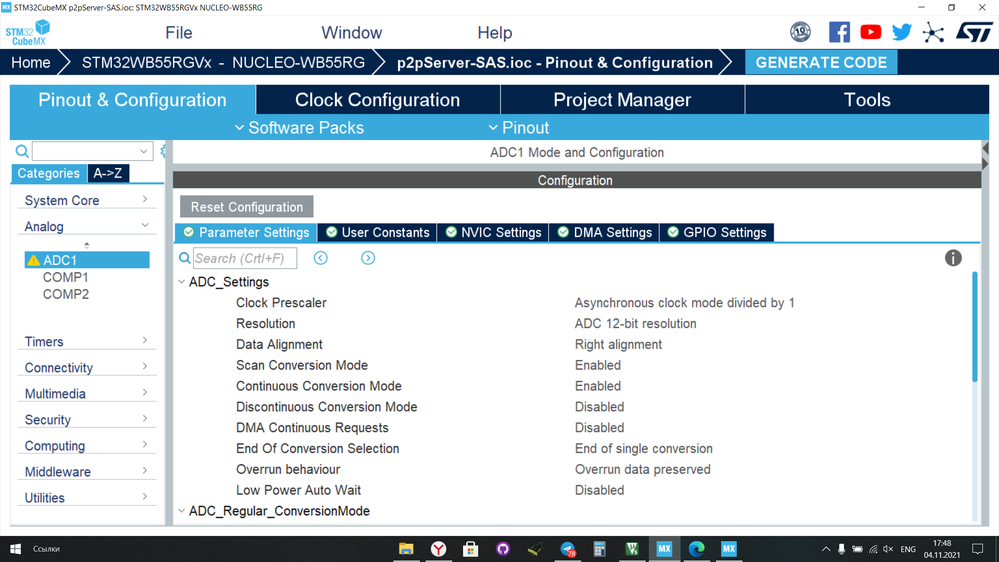Open Microsoft Store from the taskbar
This screenshot has height=562, width=999.
click(471, 549)
